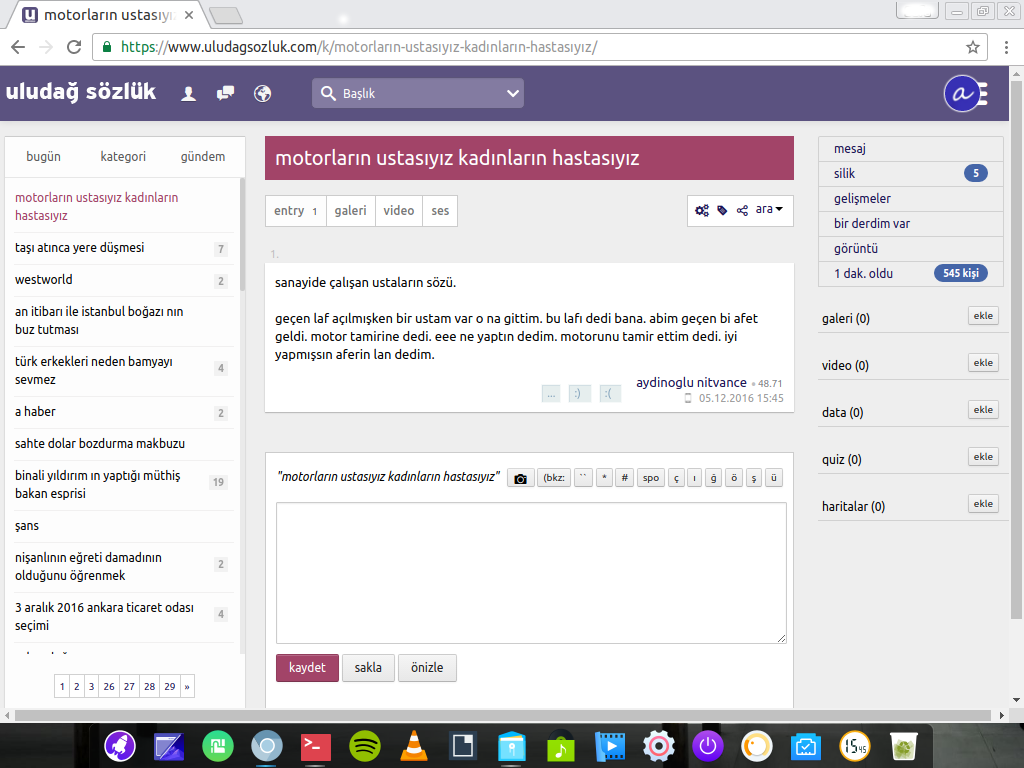Open 'bir derdim var' menu item
Image resolution: width=1024 pixels, height=768 pixels.
910,224
